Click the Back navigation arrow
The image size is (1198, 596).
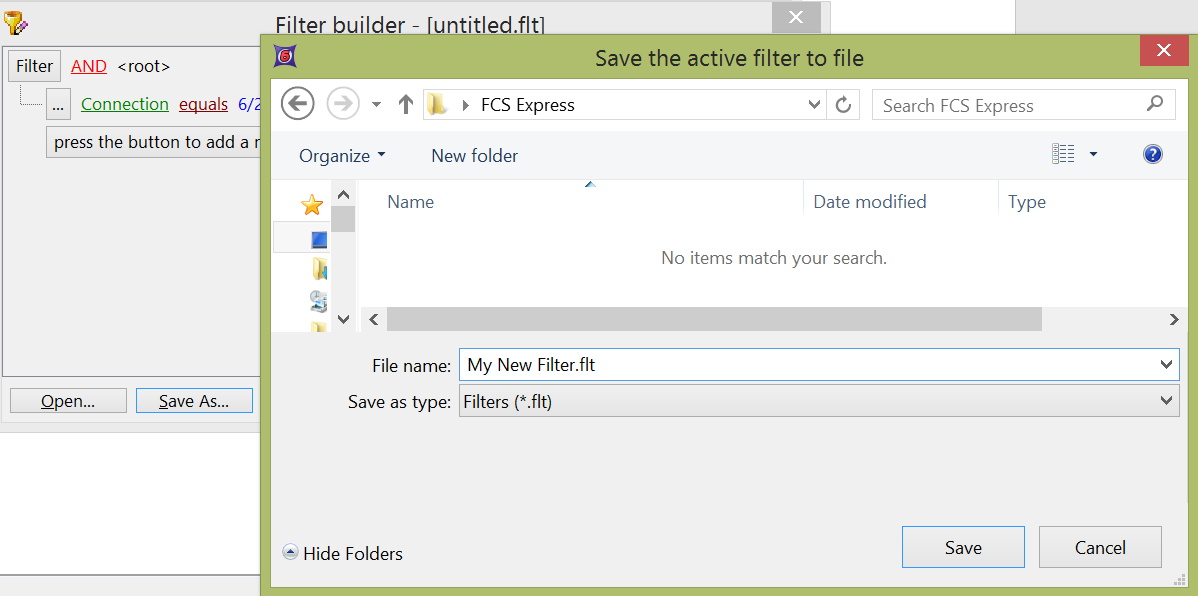tap(298, 104)
